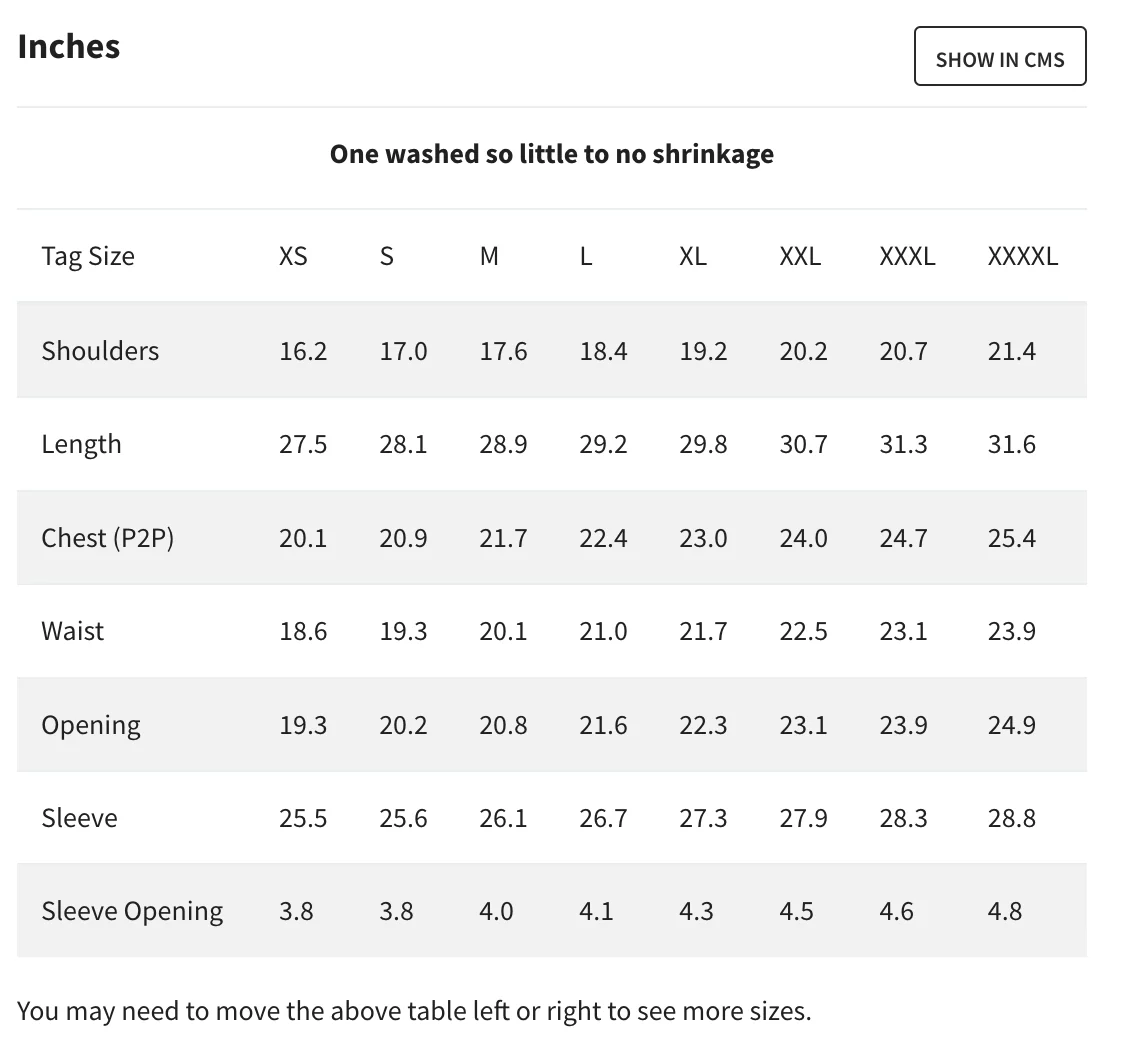Select the 23.0 chest value for XL
Viewport: 1126px width, 1060px height.
703,538
